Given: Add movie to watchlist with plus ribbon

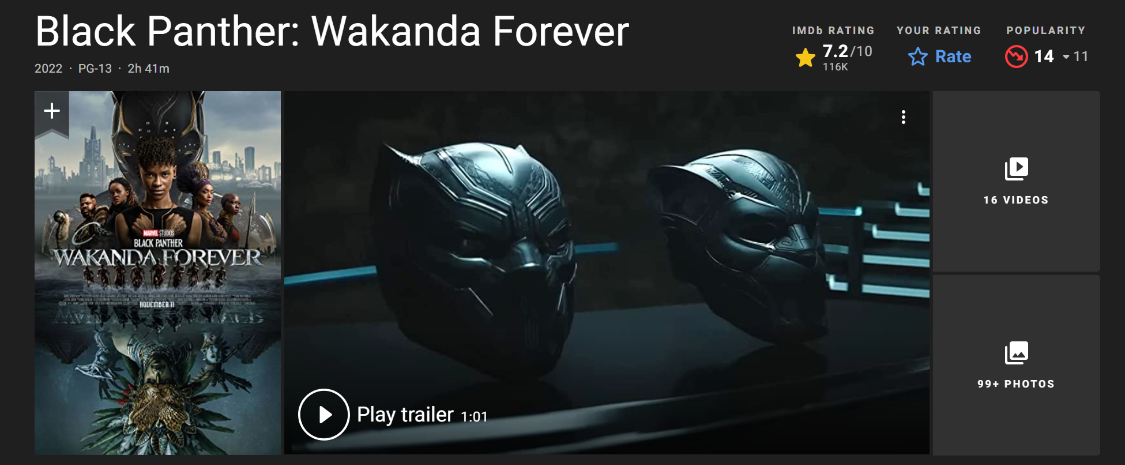Looking at the screenshot, I should pos(52,113).
